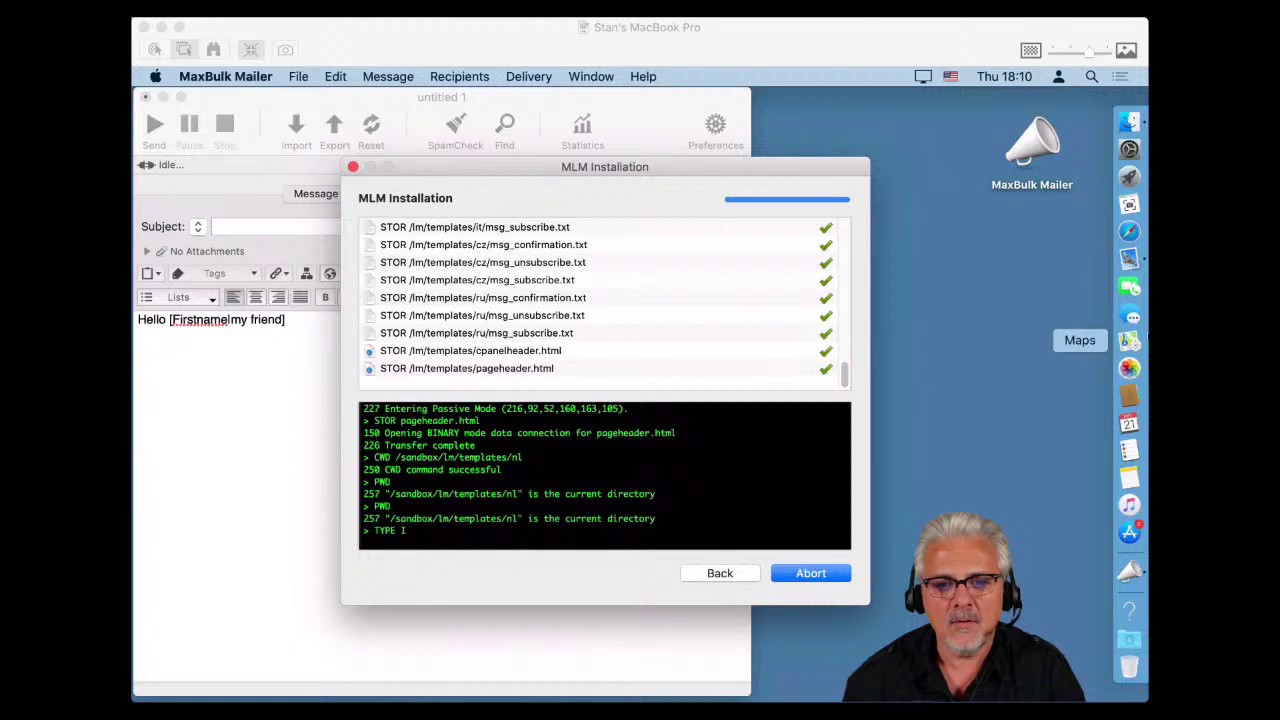Open the Edit menu
Viewport: 1280px width, 720px height.
[335, 76]
